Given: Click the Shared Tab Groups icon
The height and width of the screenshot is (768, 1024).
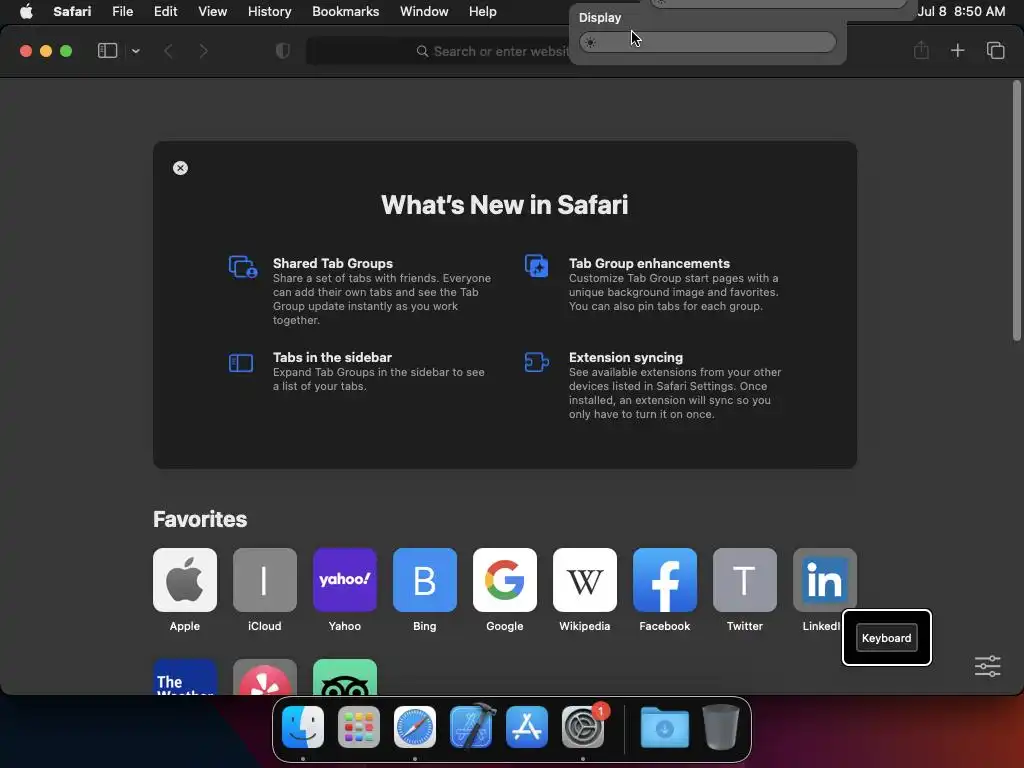Looking at the screenshot, I should 243,266.
